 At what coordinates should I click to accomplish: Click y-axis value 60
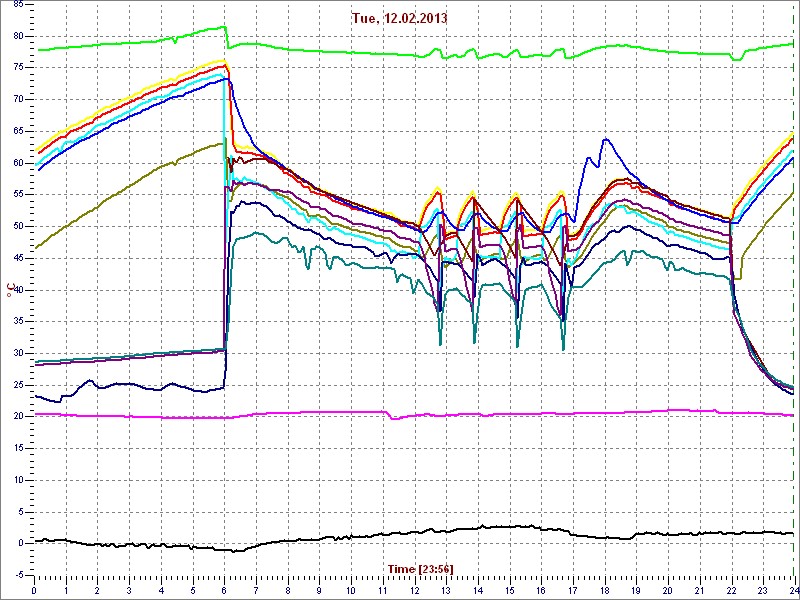click(x=18, y=163)
